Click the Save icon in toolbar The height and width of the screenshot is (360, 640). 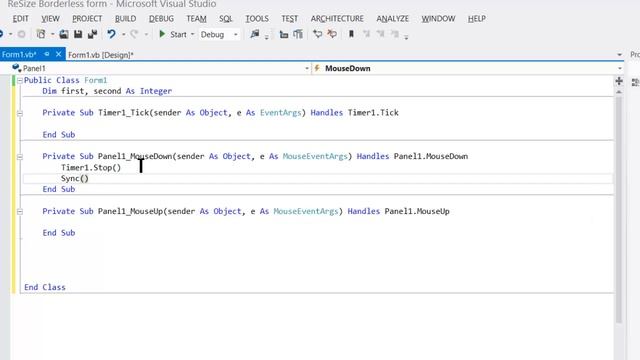(78, 34)
